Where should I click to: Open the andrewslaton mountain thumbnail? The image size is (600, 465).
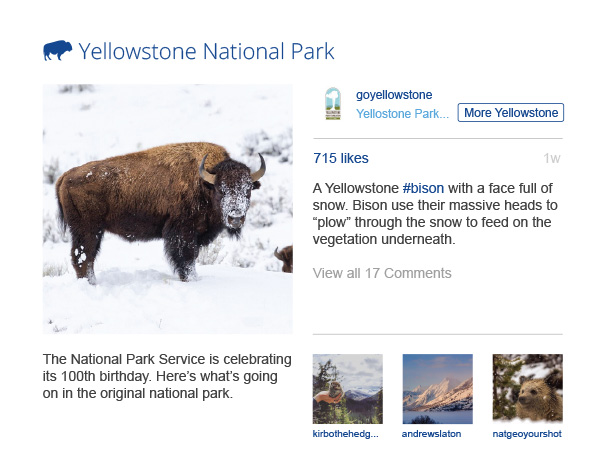click(437, 389)
